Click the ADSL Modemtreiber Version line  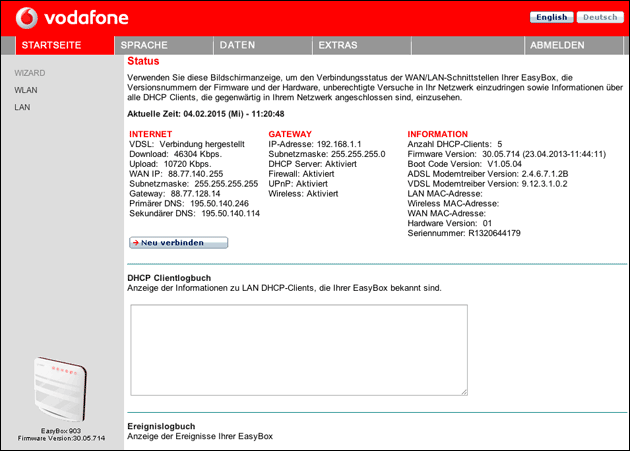[488, 174]
